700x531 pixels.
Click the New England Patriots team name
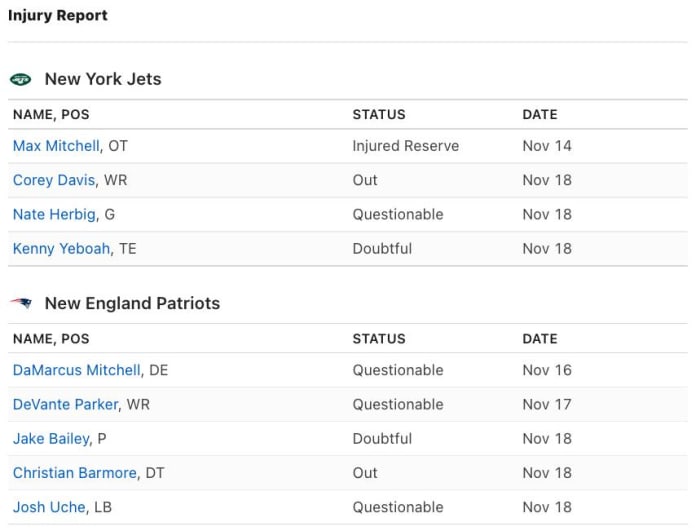(x=132, y=304)
